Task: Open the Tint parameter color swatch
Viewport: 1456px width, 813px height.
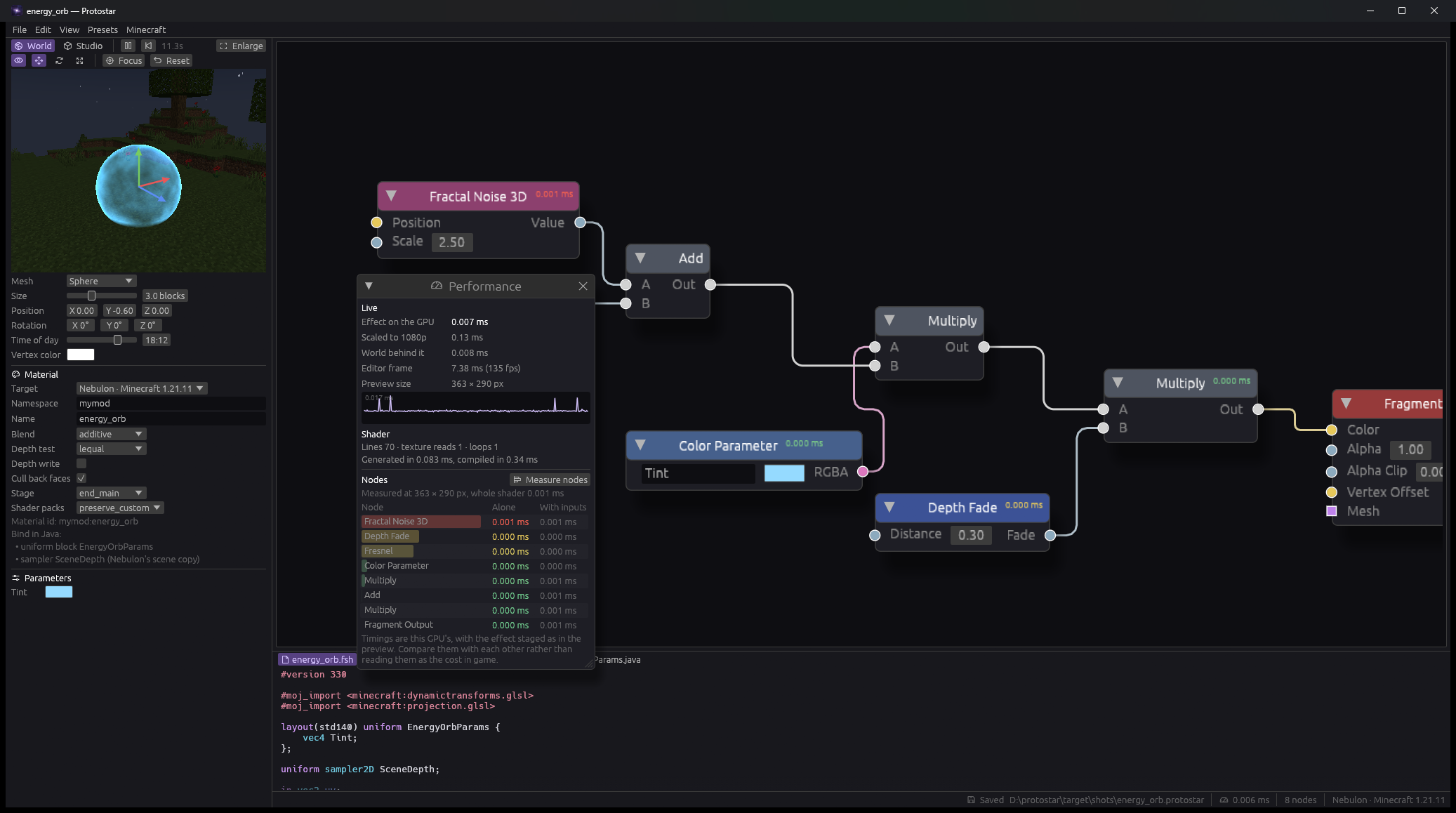Action: click(x=59, y=592)
